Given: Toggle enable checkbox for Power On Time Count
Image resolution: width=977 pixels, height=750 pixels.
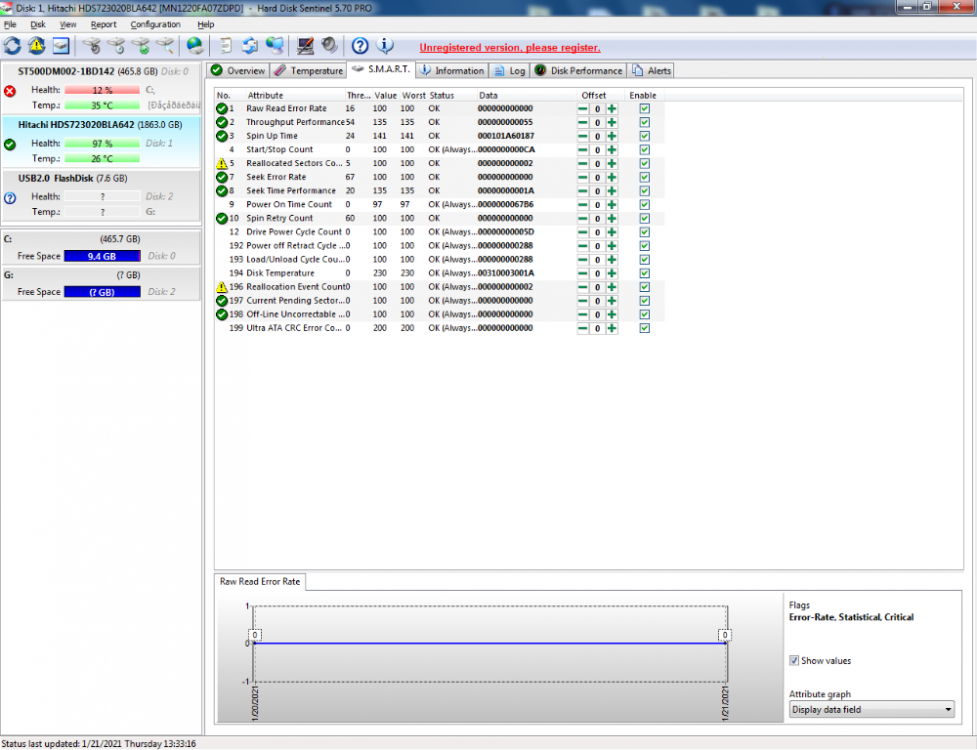Looking at the screenshot, I should 644,204.
